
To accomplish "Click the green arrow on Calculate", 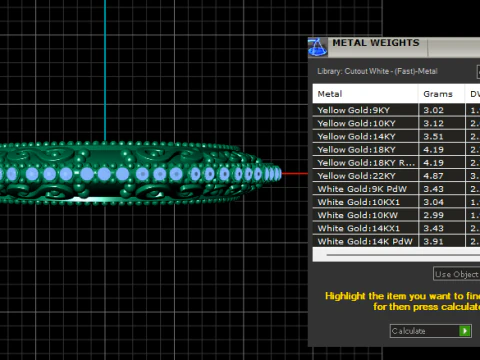I will pos(465,331).
